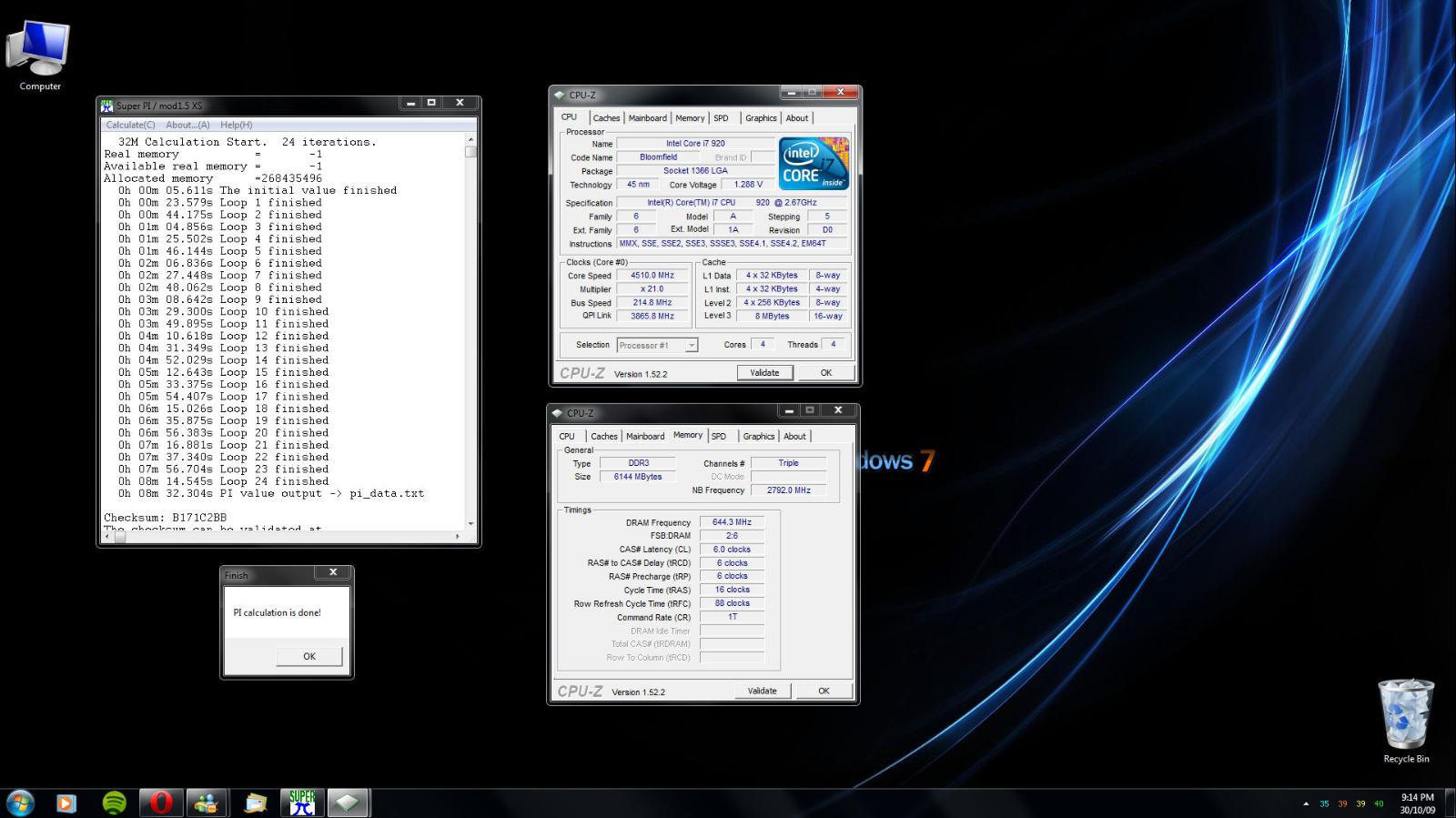Click the memory CPU-Z window title icon
The width and height of the screenshot is (1456, 818).
click(x=558, y=413)
